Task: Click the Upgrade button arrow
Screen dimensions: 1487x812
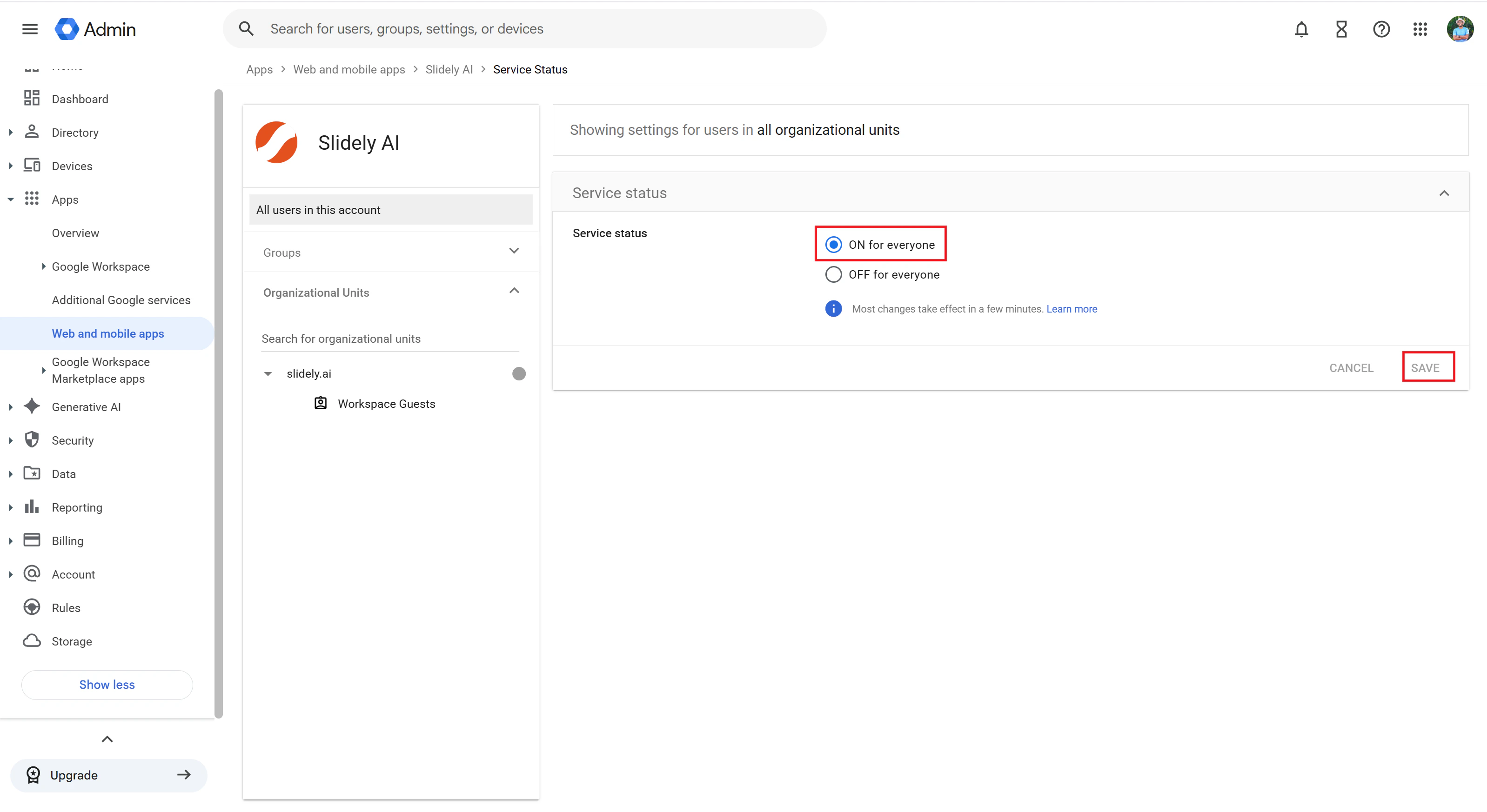Action: pyautogui.click(x=184, y=774)
